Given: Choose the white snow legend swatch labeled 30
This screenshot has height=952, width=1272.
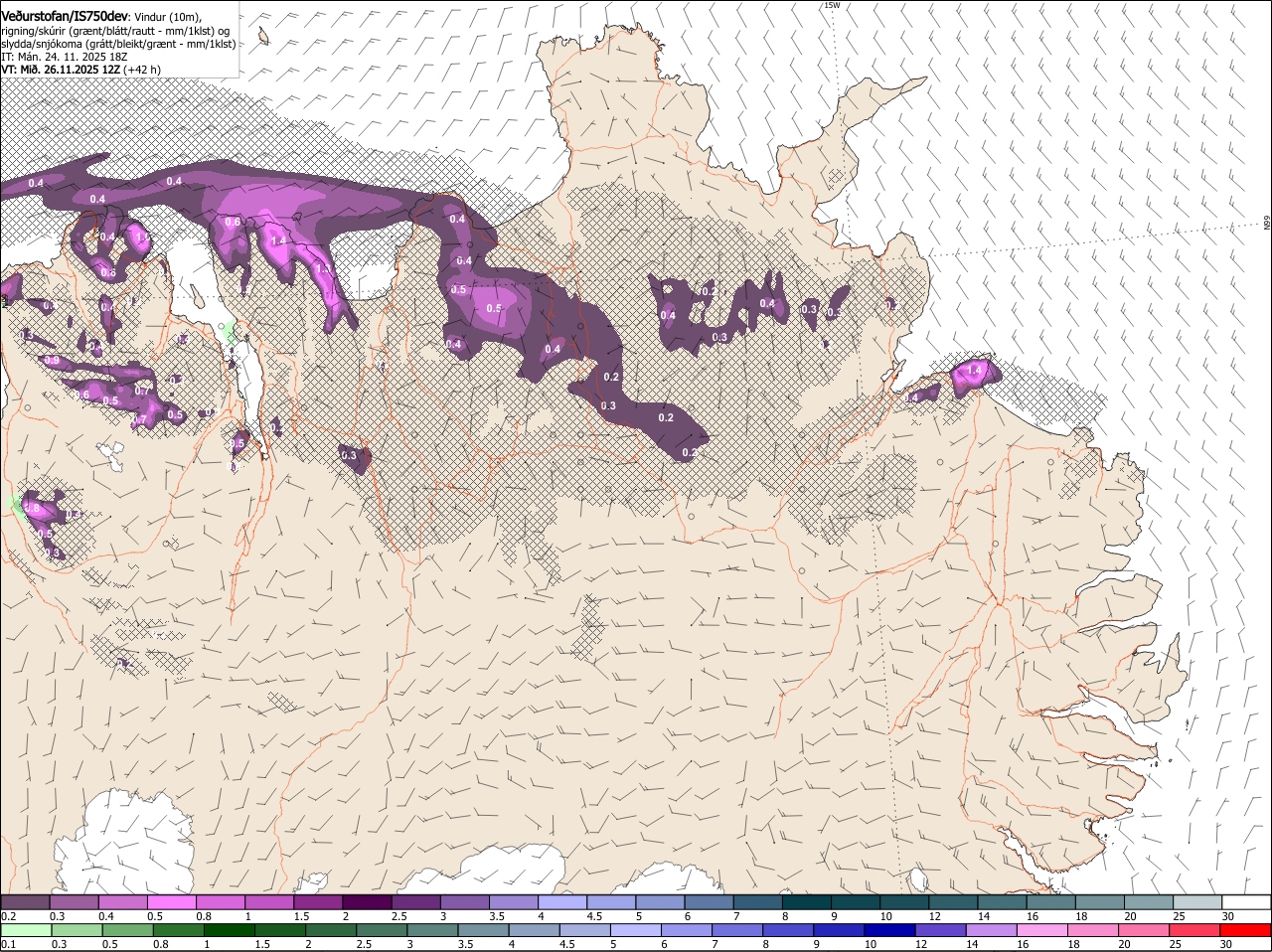Looking at the screenshot, I should 1246,901.
